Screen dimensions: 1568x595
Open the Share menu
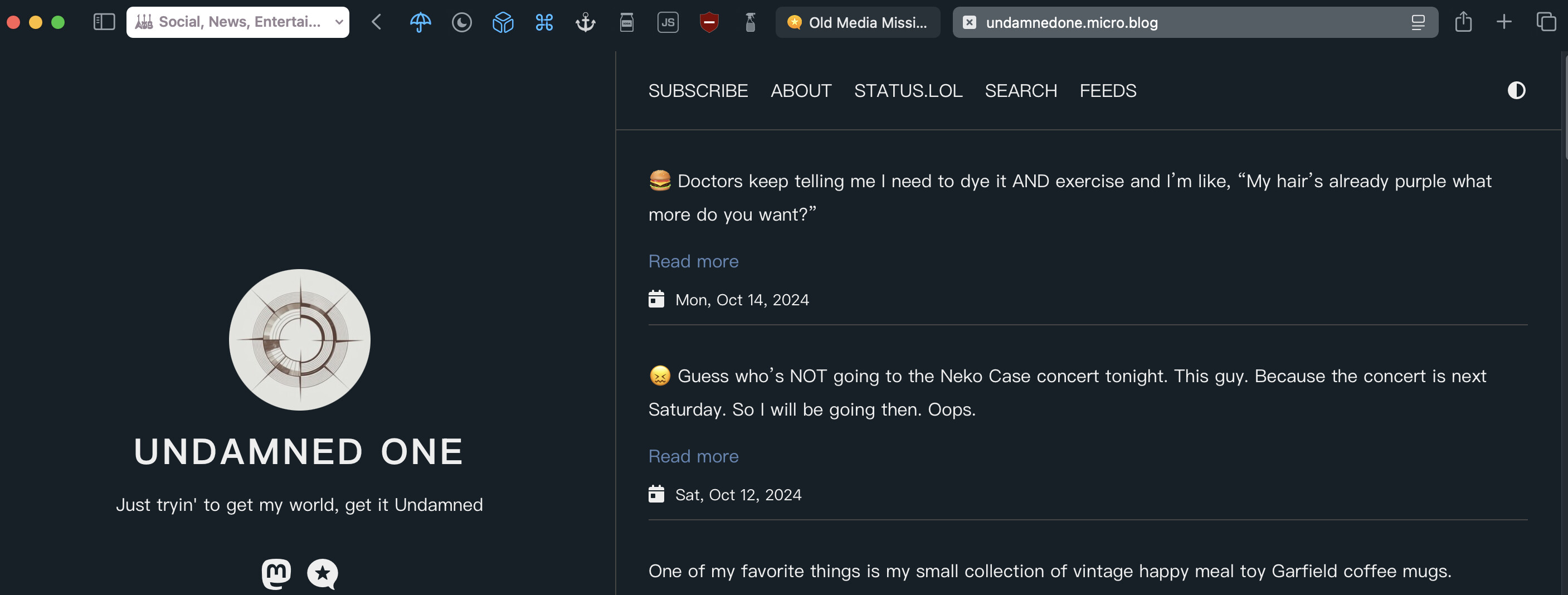(x=1463, y=22)
